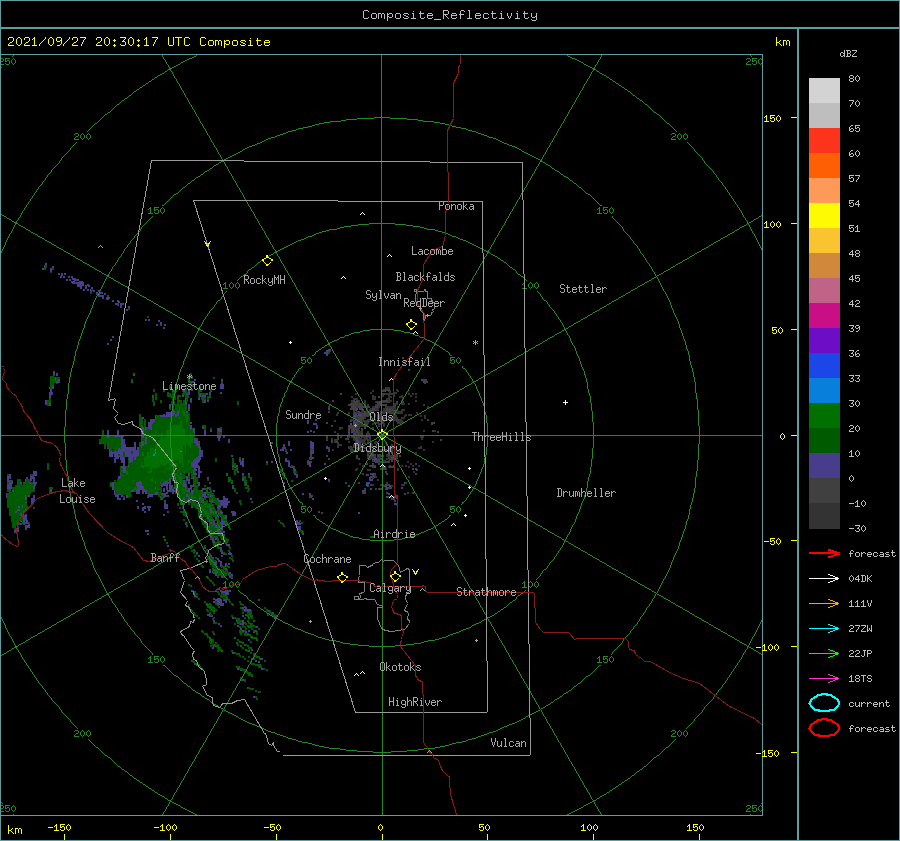This screenshot has width=900, height=841.
Task: Click the ThreeHills label
Action: (x=502, y=437)
